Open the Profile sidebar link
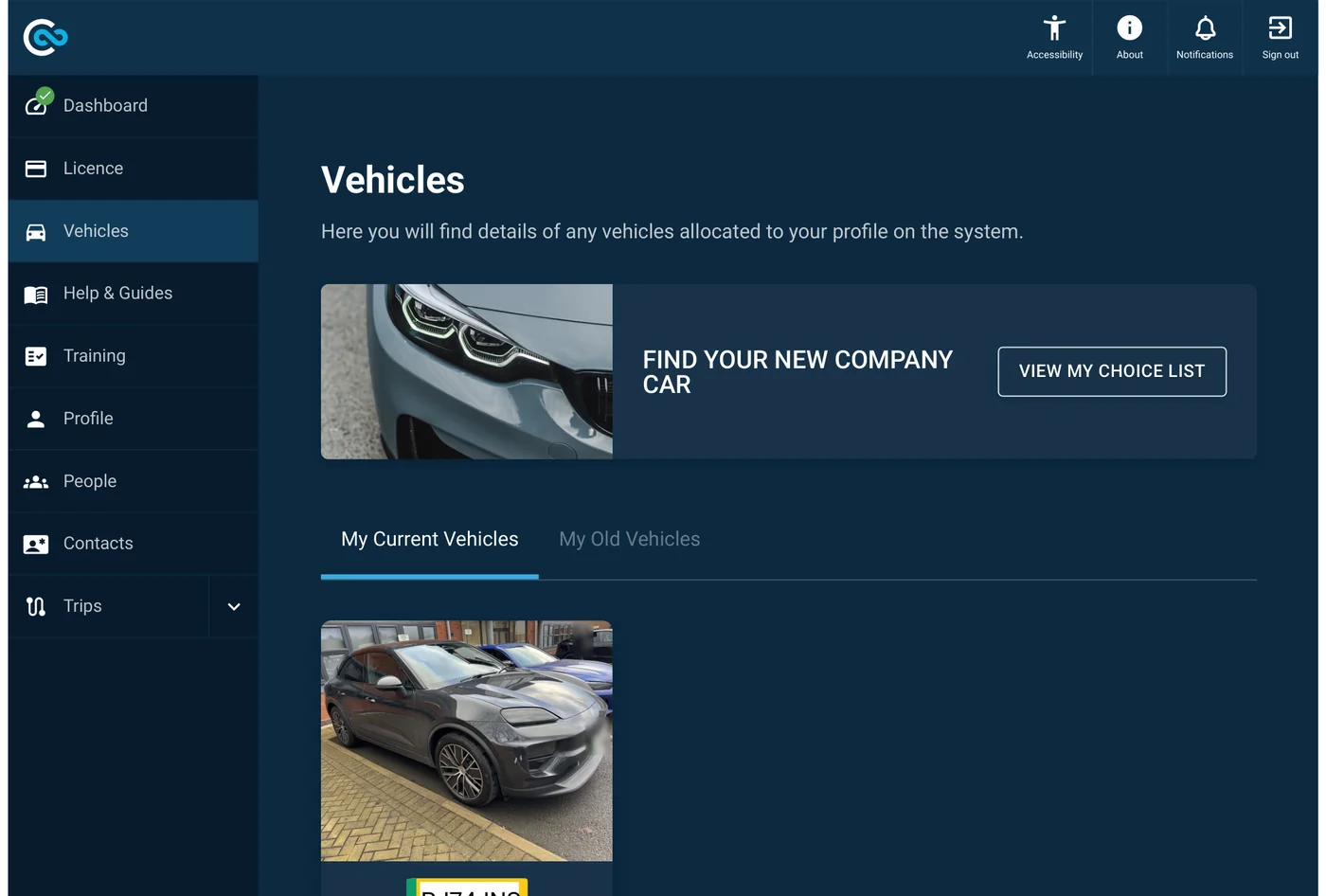 tap(134, 419)
